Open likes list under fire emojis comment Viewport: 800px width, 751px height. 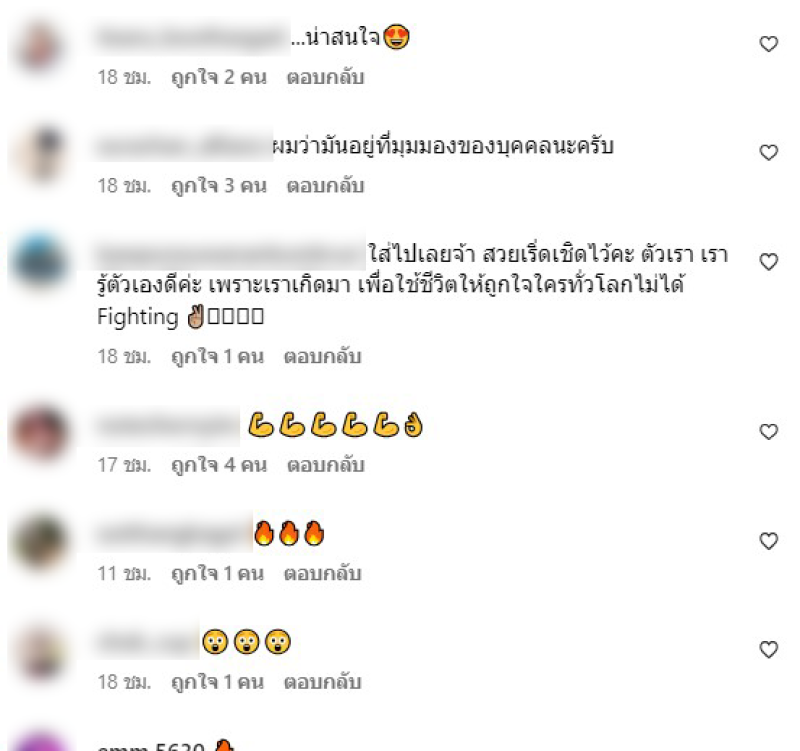(217, 574)
